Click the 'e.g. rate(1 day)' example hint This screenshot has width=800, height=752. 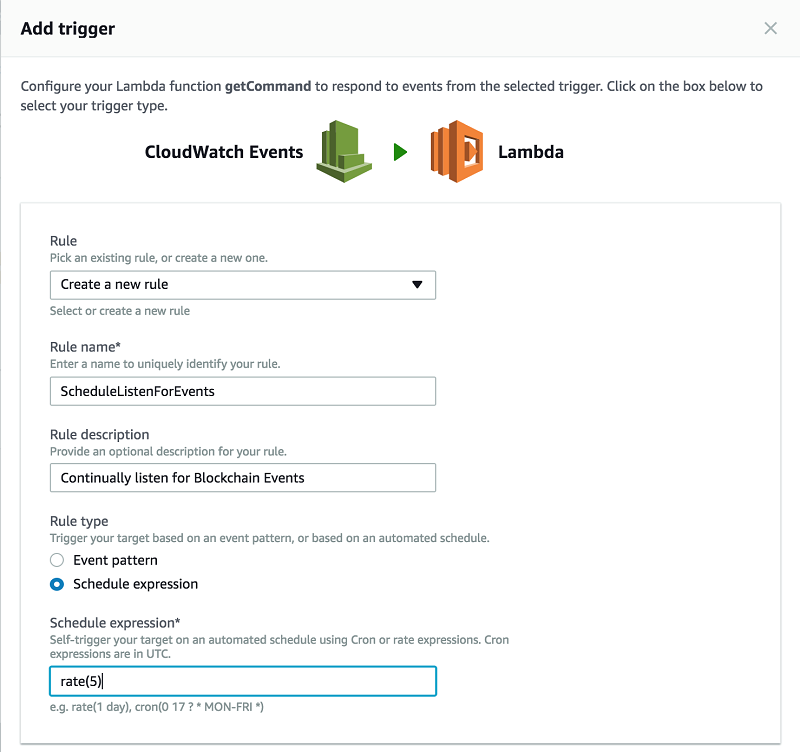[x=157, y=707]
